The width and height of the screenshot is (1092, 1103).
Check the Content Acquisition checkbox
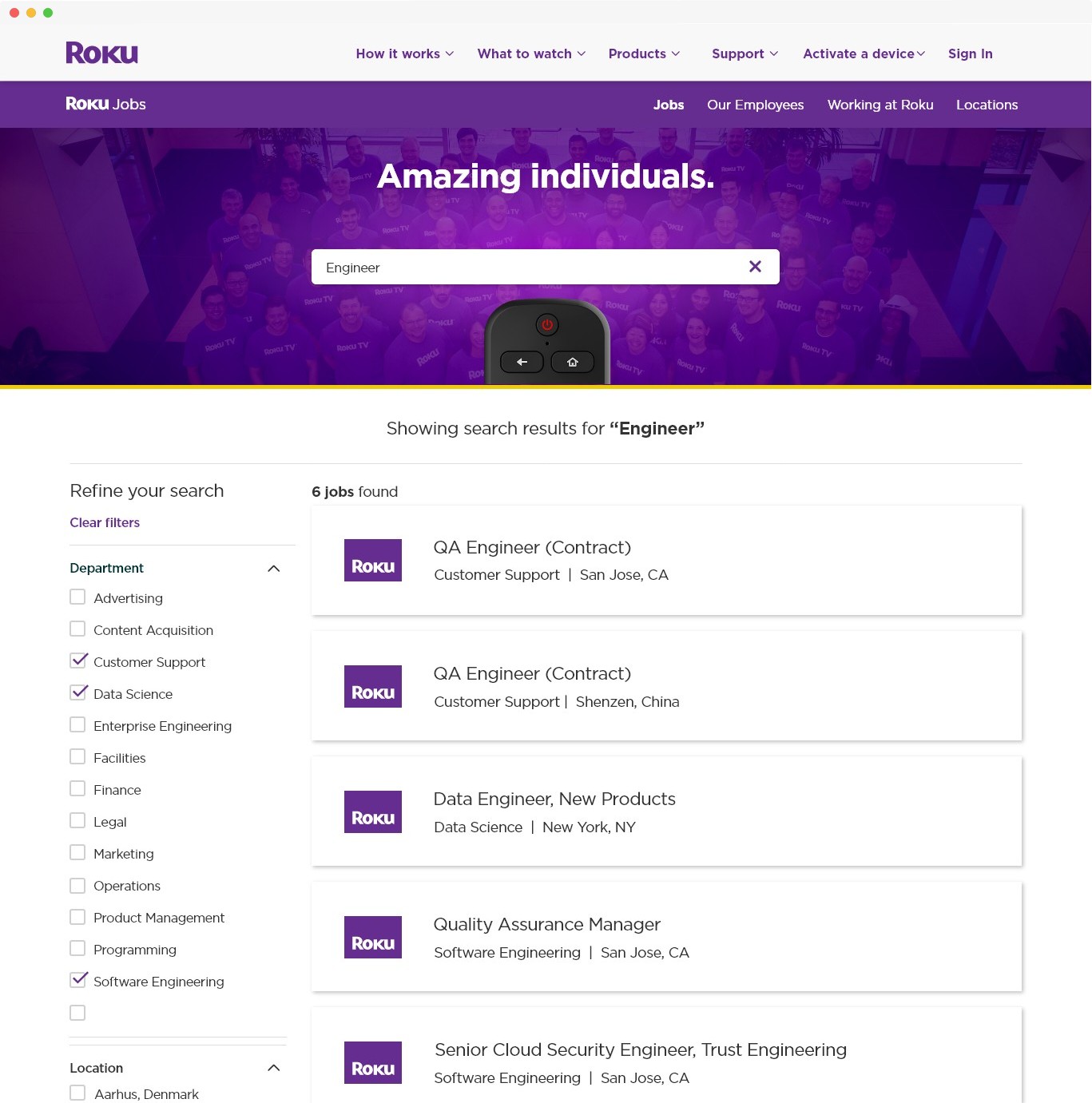click(77, 629)
